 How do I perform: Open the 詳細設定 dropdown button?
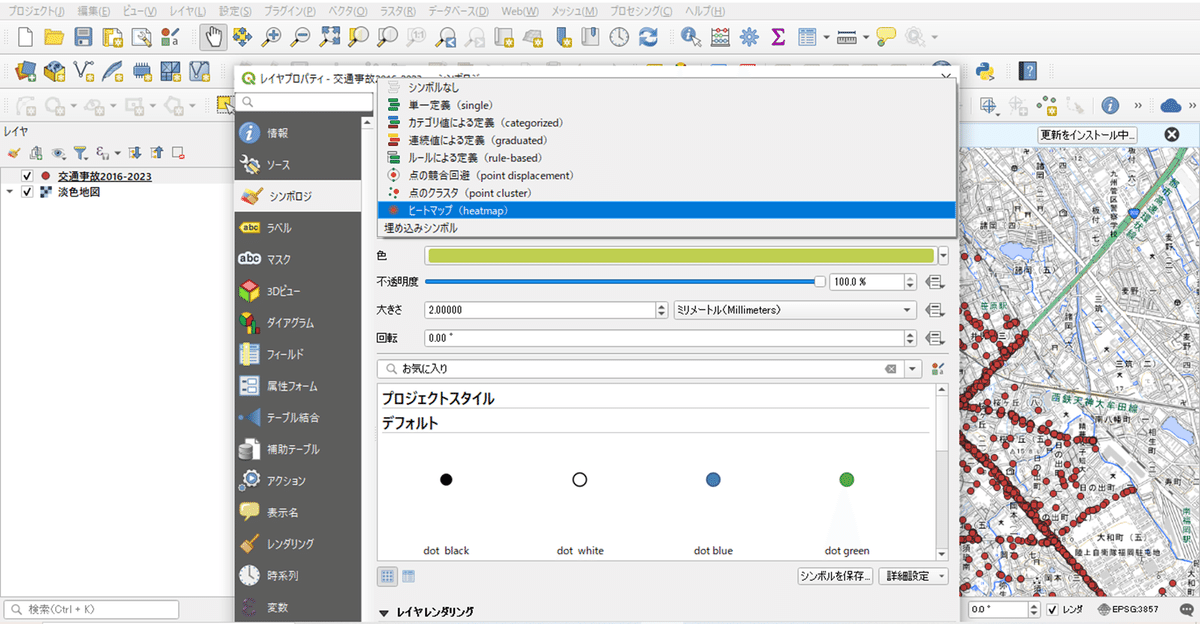[x=914, y=577]
